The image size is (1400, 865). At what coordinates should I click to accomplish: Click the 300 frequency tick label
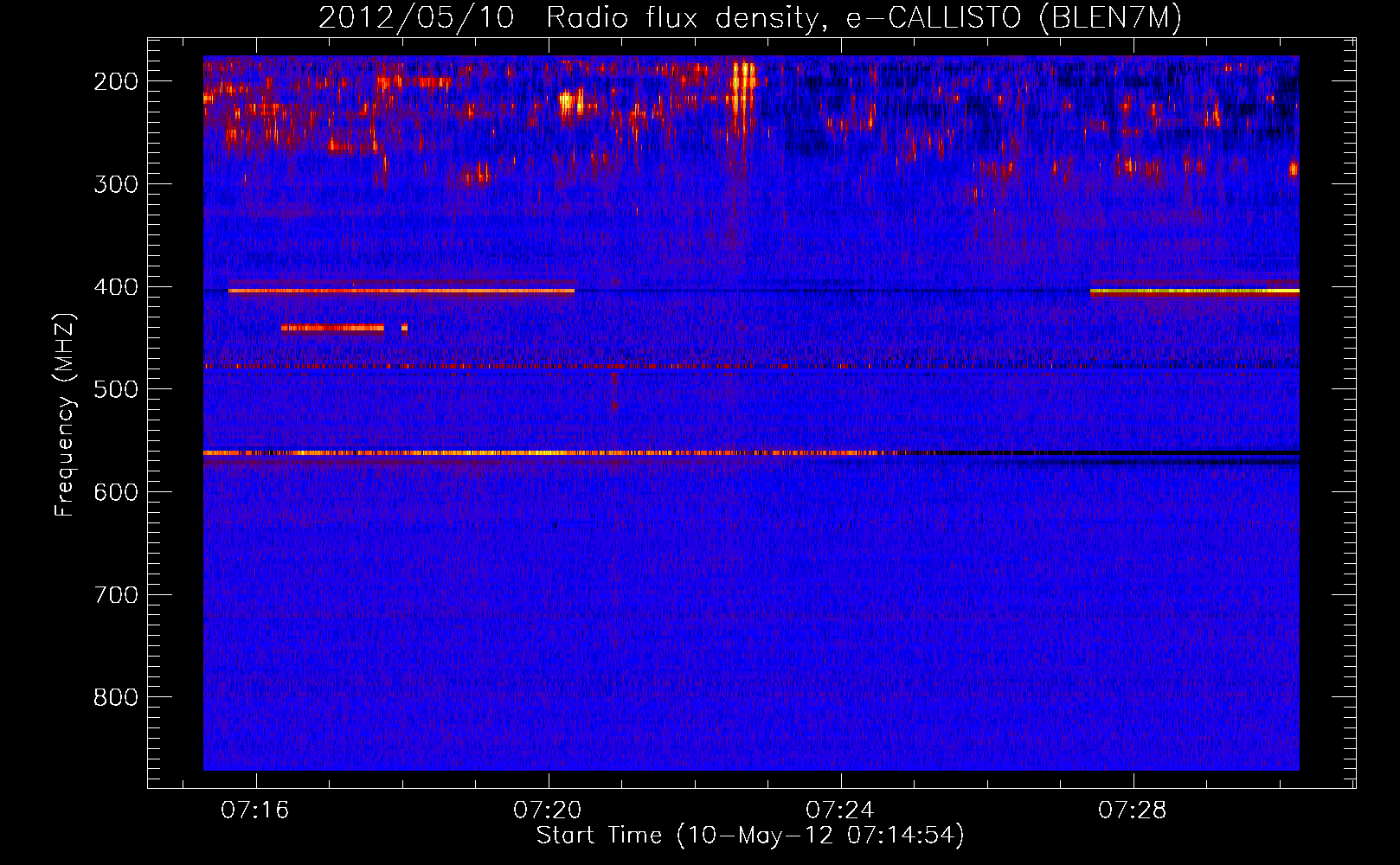pos(116,184)
